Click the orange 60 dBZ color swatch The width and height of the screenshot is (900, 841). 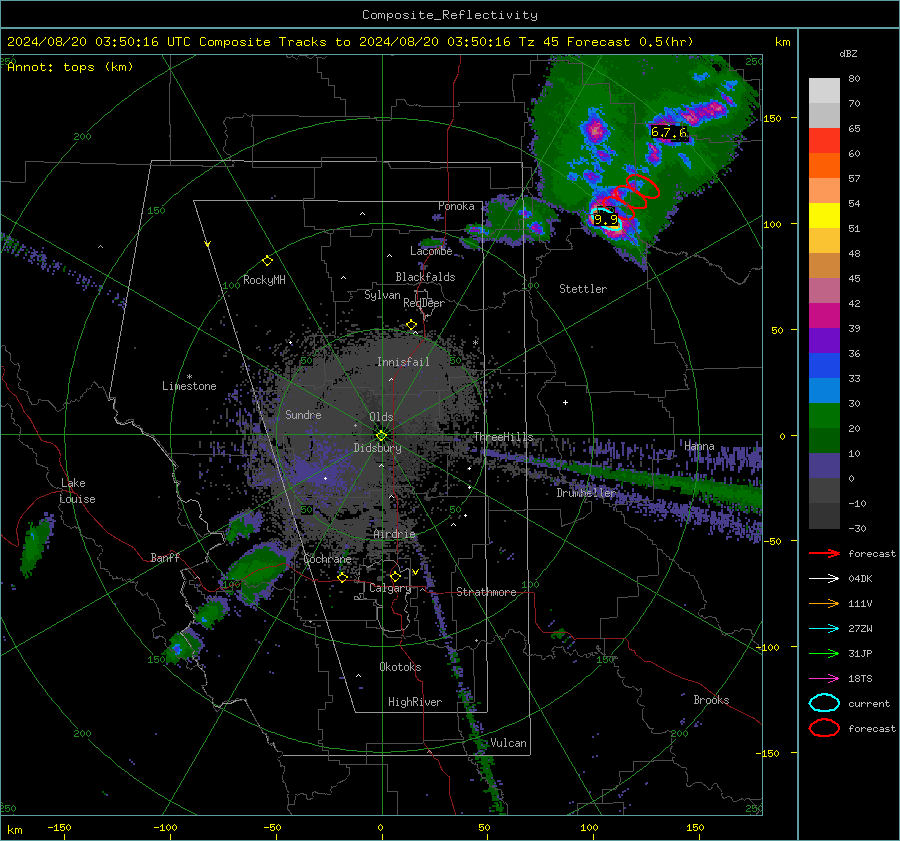[824, 166]
